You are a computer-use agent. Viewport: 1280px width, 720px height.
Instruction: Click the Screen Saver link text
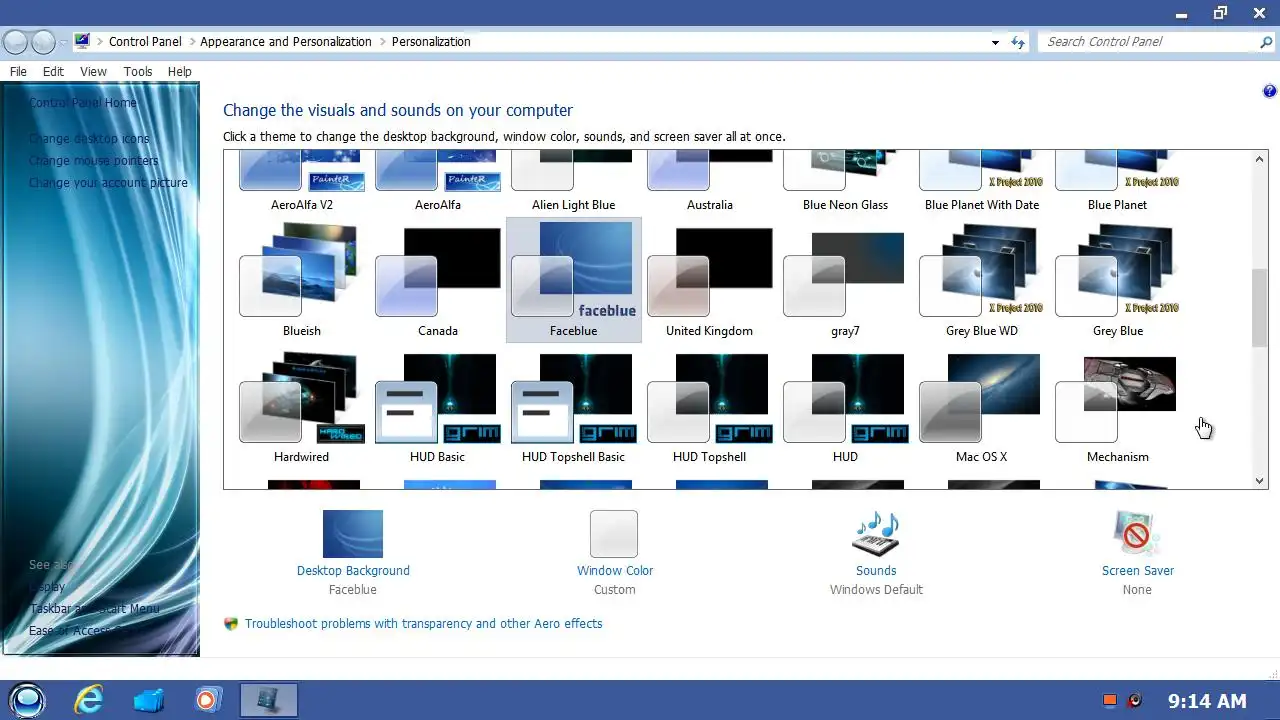tap(1138, 570)
